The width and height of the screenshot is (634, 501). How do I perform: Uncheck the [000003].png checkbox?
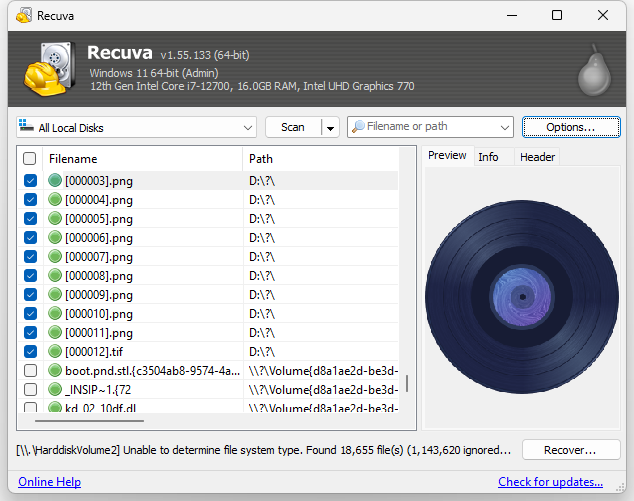pyautogui.click(x=30, y=180)
